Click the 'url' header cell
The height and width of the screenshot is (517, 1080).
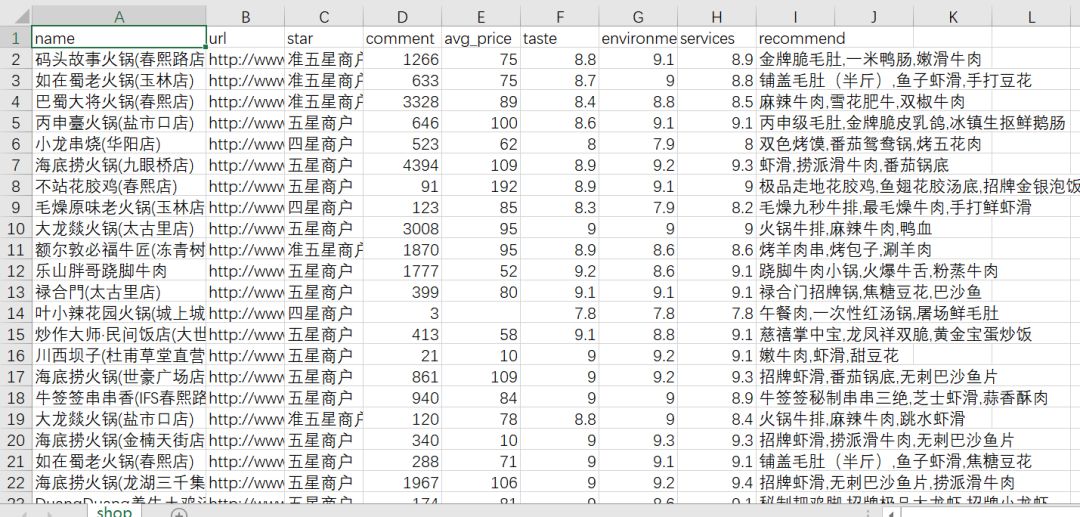[246, 38]
